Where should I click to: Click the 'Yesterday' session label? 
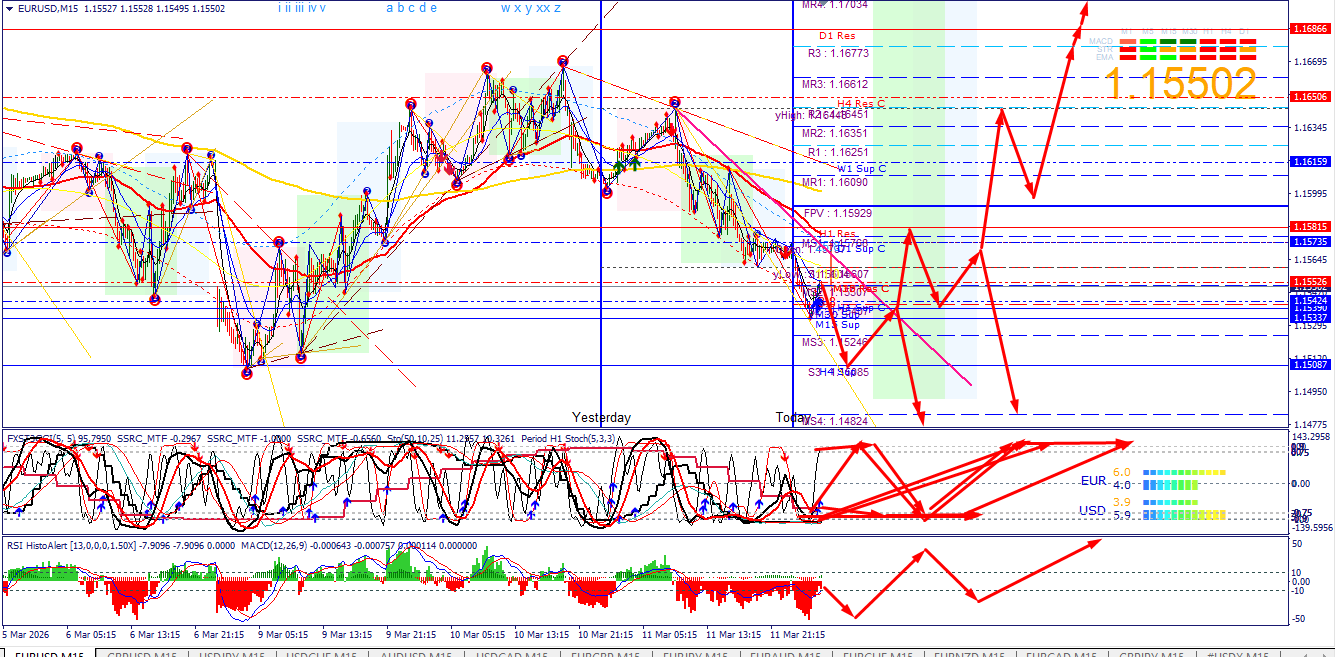pos(601,417)
